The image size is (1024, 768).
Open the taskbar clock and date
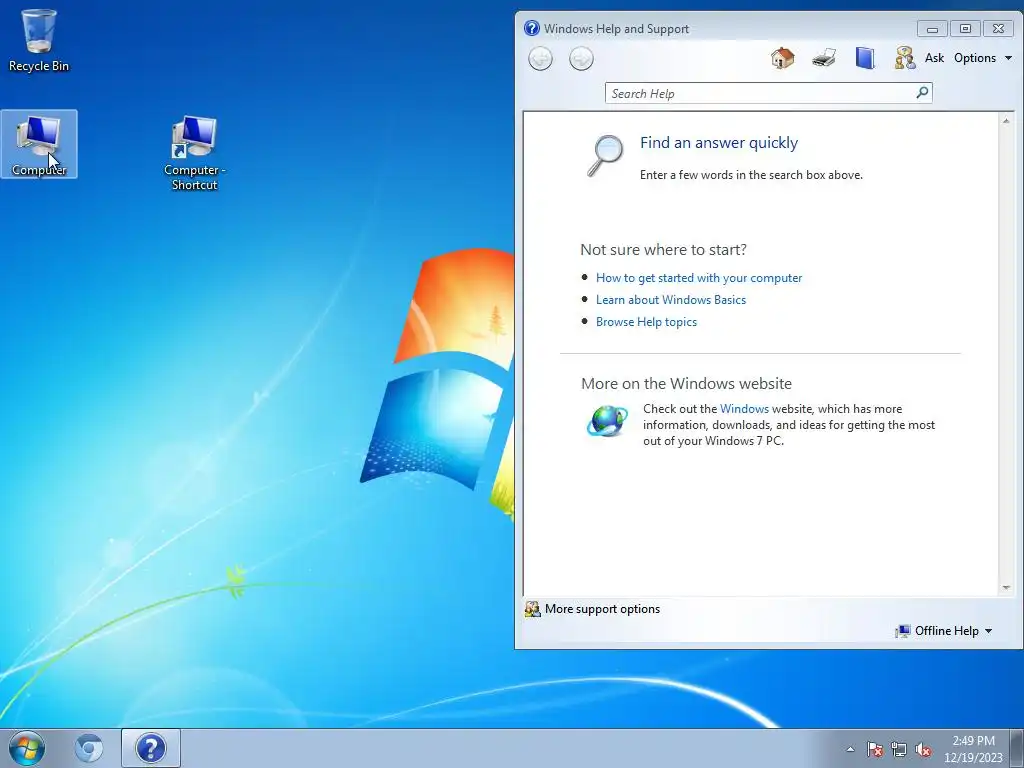[x=973, y=749]
